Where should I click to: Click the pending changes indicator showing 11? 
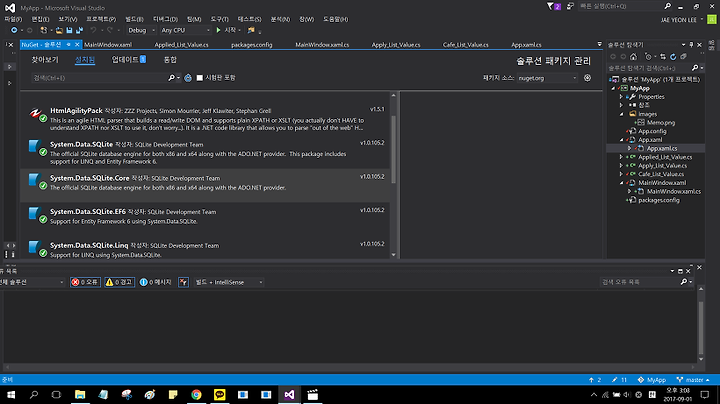(x=619, y=380)
